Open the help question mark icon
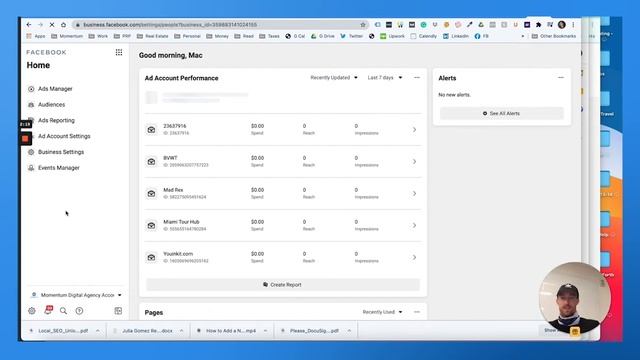This screenshot has height=360, width=640. click(79, 311)
